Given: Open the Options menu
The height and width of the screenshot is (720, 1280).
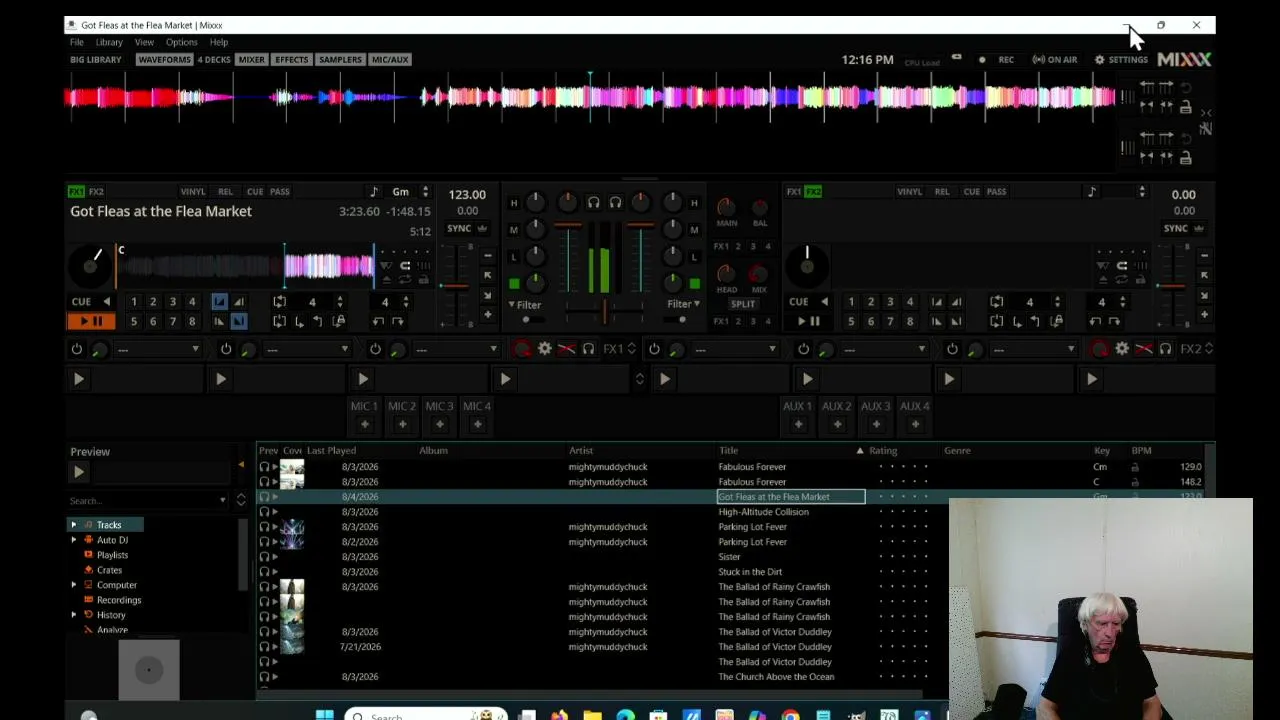Looking at the screenshot, I should point(181,42).
